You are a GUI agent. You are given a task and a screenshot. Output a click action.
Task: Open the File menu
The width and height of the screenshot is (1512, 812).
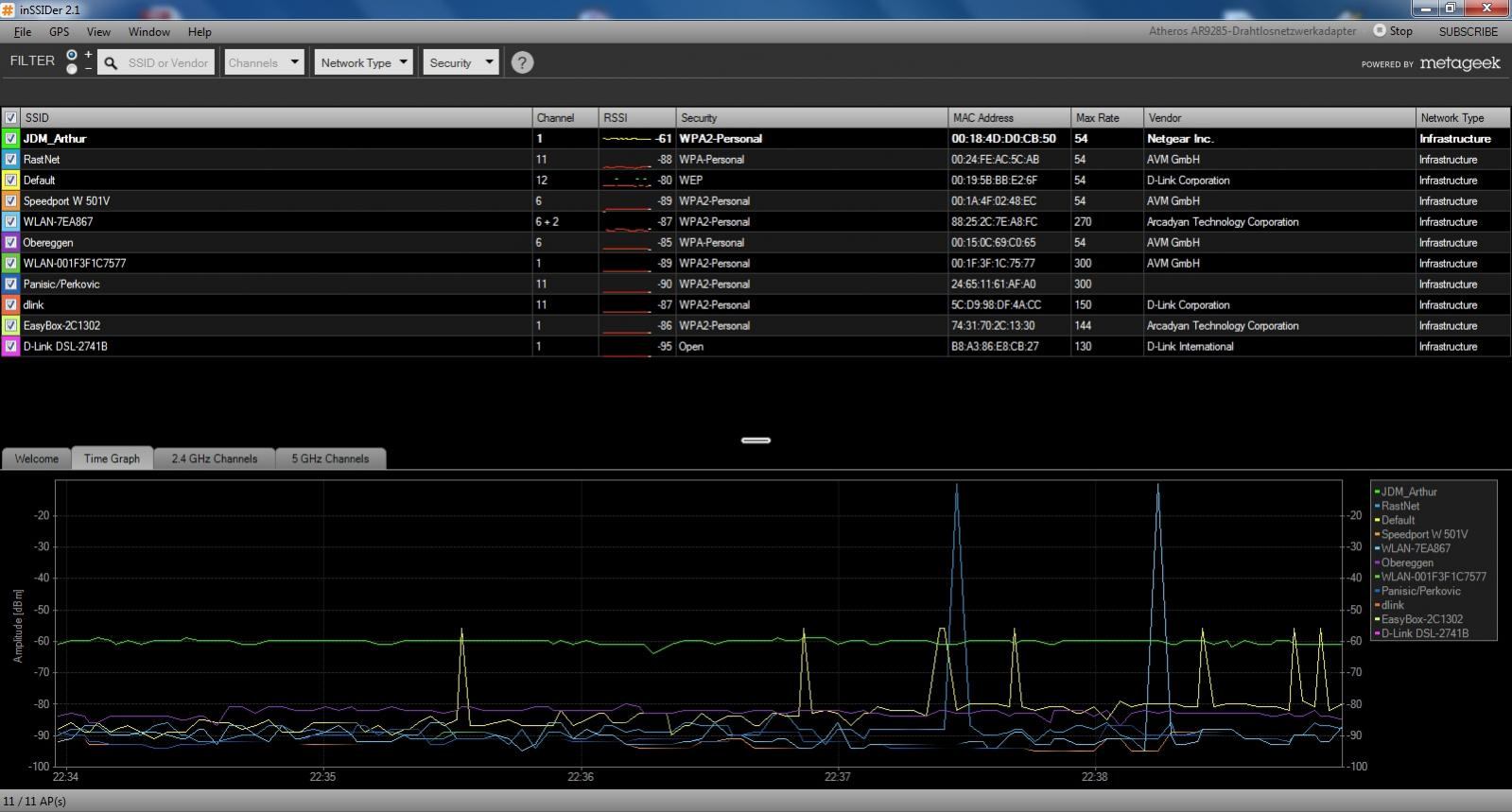coord(23,31)
